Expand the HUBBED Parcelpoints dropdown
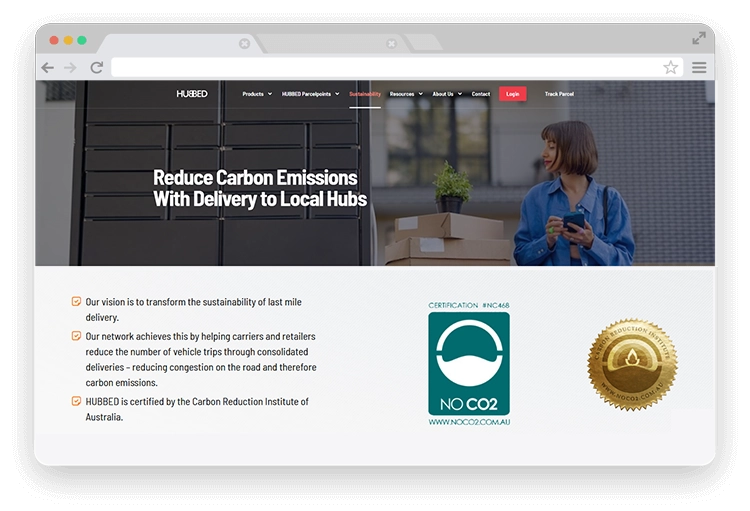The image size is (750, 511). [311, 94]
